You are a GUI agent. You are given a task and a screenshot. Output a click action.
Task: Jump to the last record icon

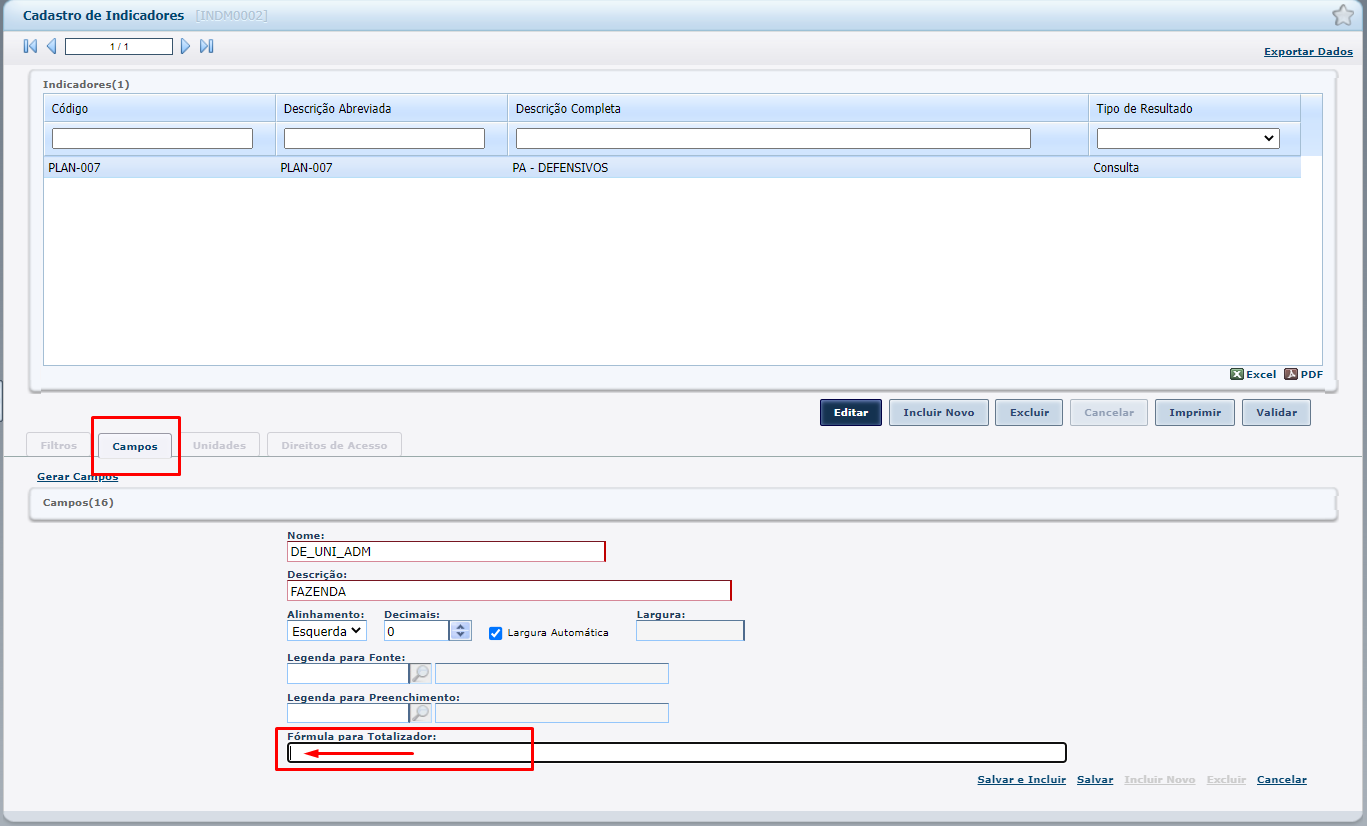point(207,46)
